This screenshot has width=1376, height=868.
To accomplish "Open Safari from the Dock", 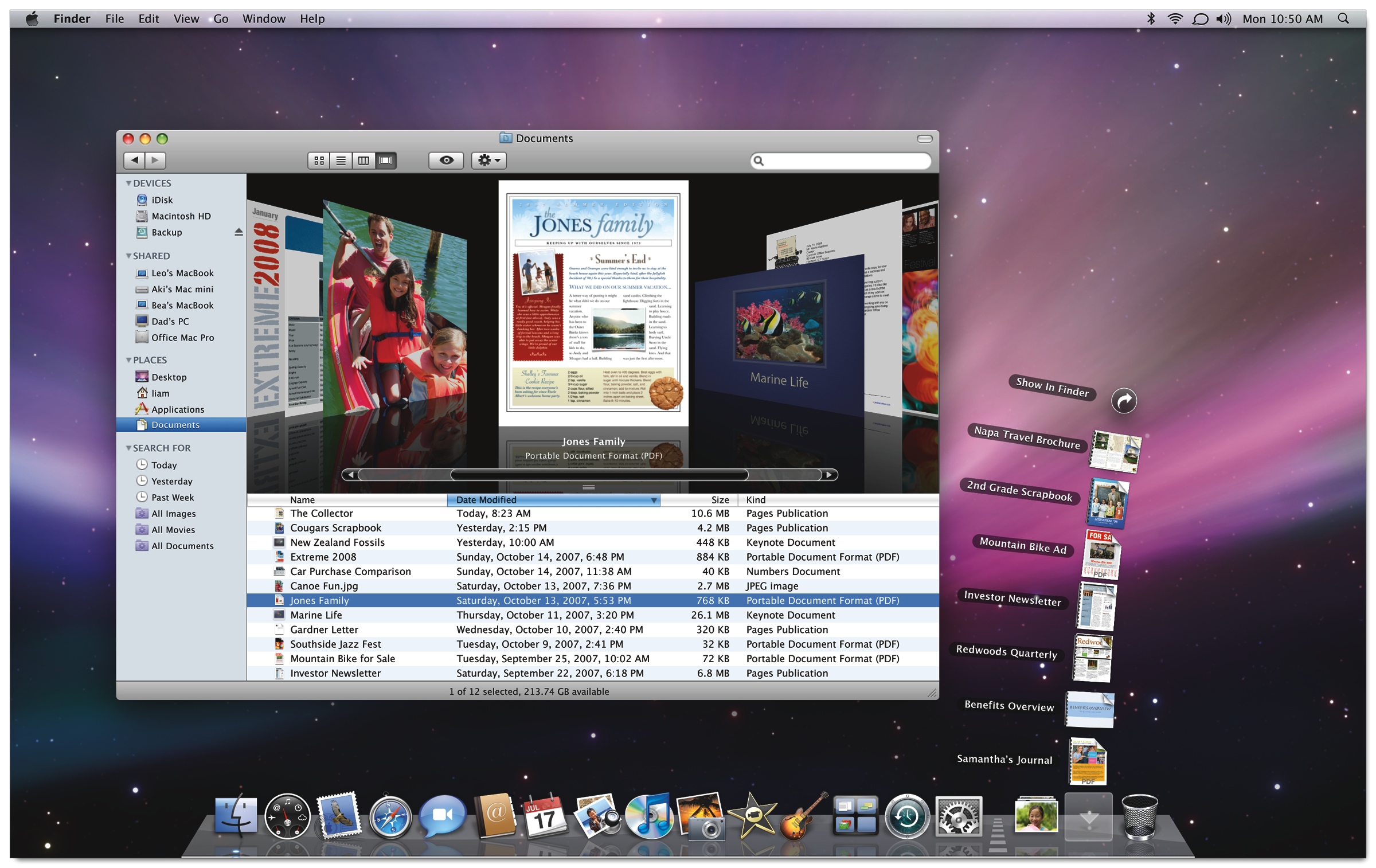I will [390, 817].
